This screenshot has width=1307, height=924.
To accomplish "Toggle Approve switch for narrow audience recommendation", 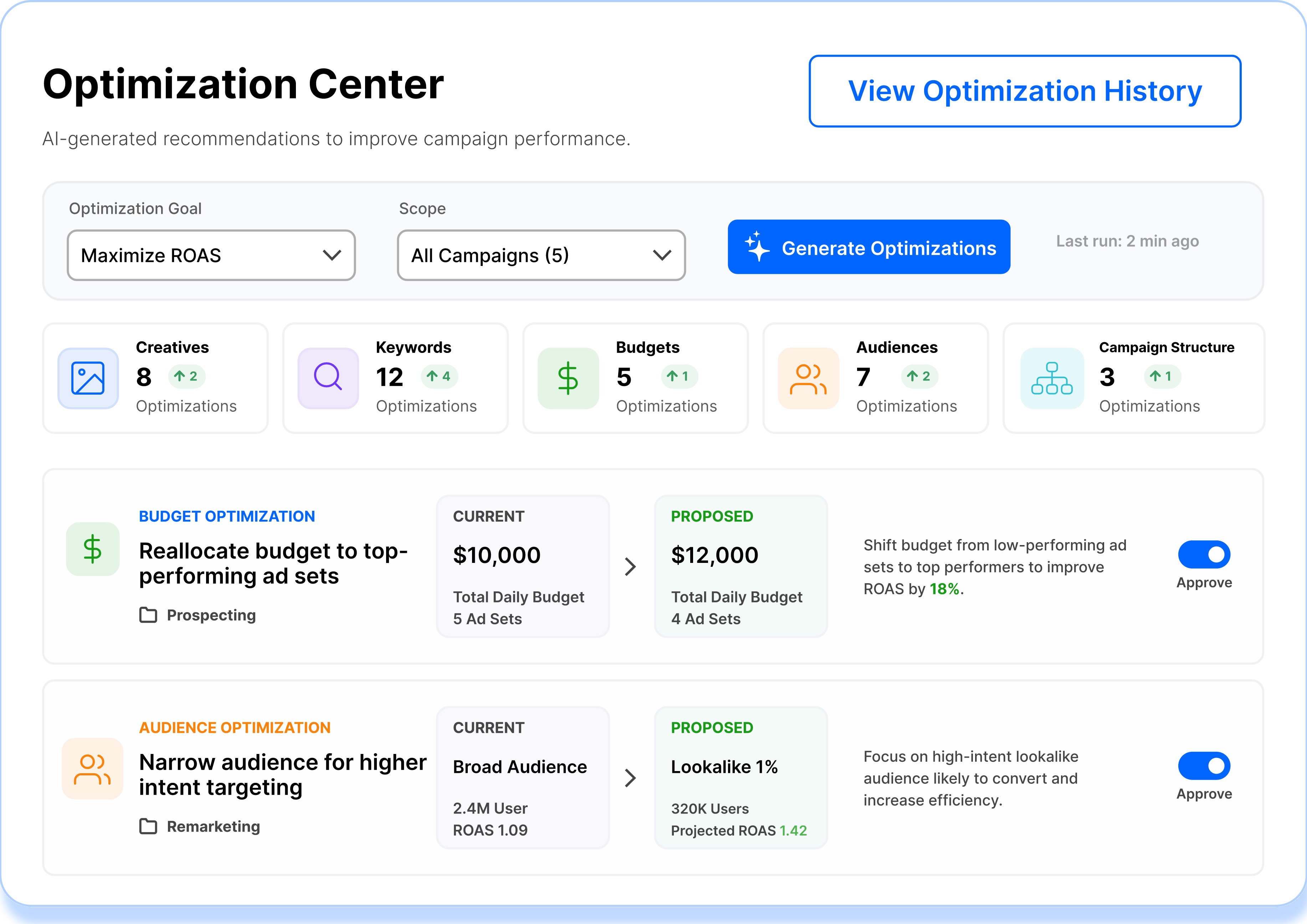I will pyautogui.click(x=1204, y=766).
